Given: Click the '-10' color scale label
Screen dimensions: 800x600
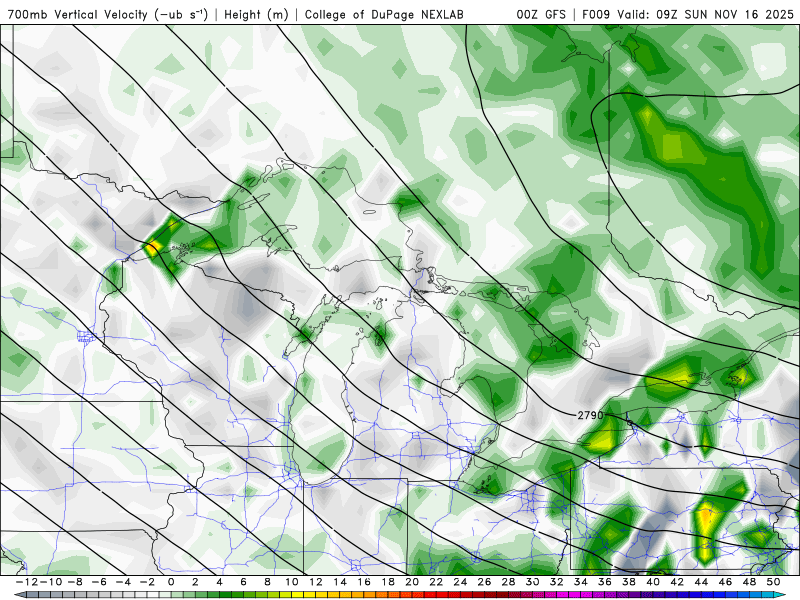Looking at the screenshot, I should click(x=51, y=582).
